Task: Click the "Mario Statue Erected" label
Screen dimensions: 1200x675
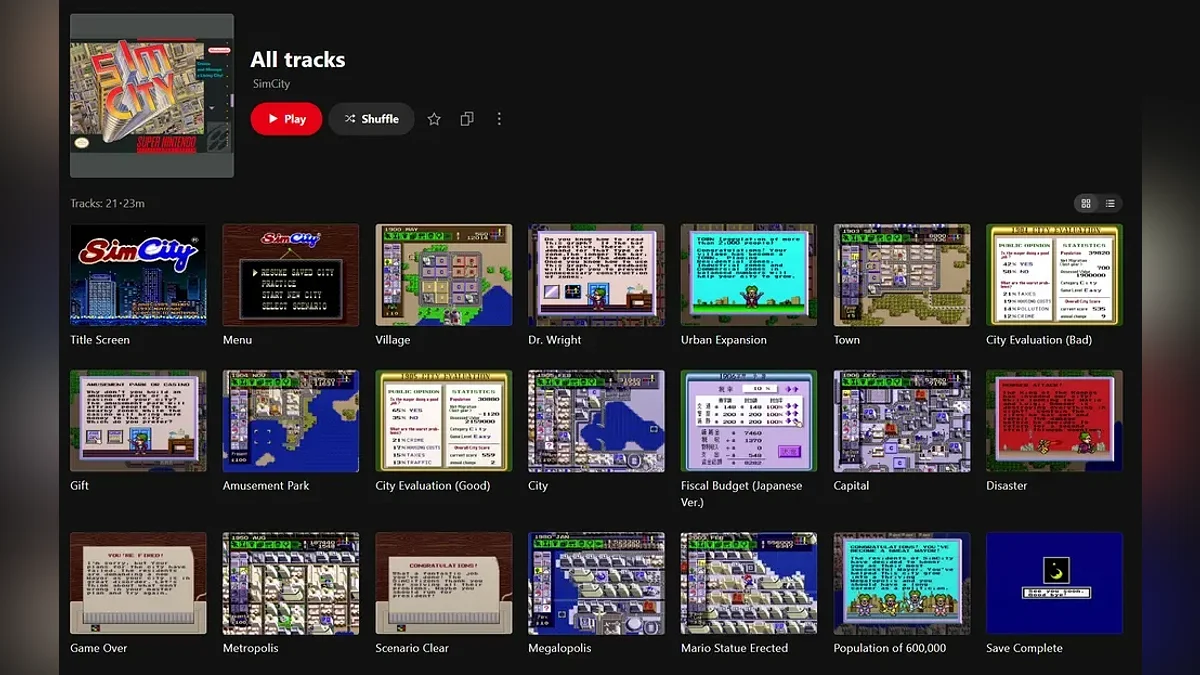Action: (735, 648)
